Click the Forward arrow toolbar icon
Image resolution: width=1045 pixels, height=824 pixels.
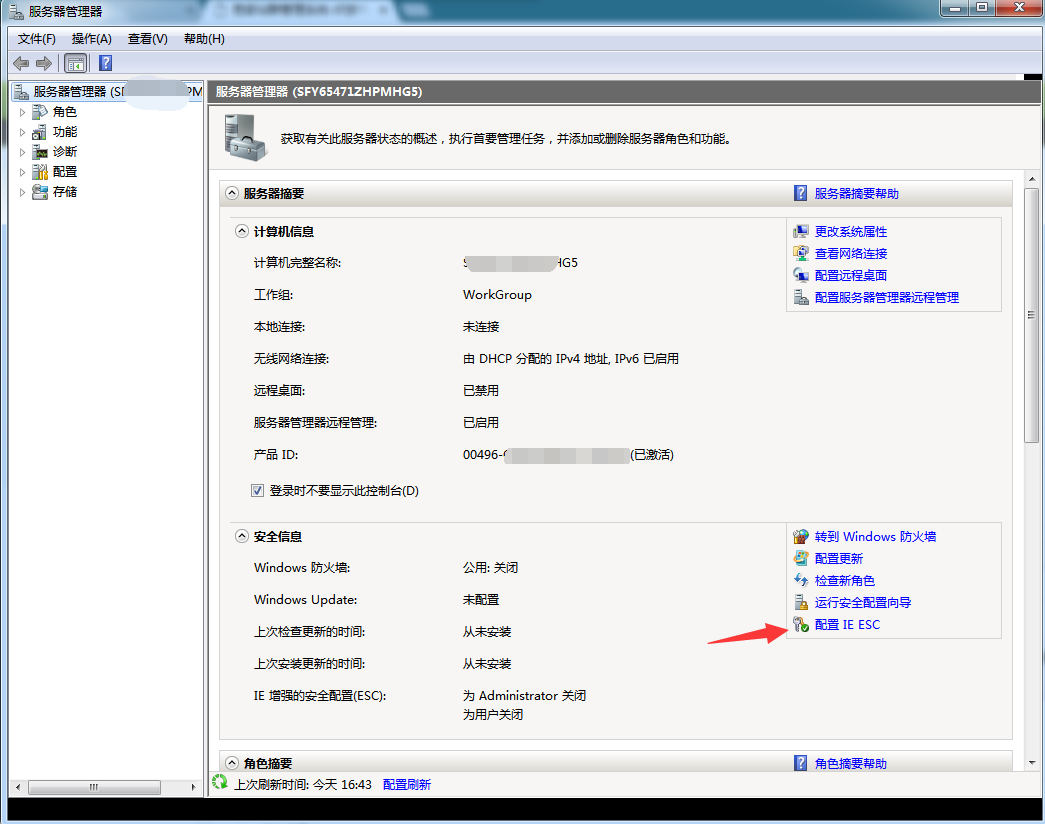pos(44,63)
